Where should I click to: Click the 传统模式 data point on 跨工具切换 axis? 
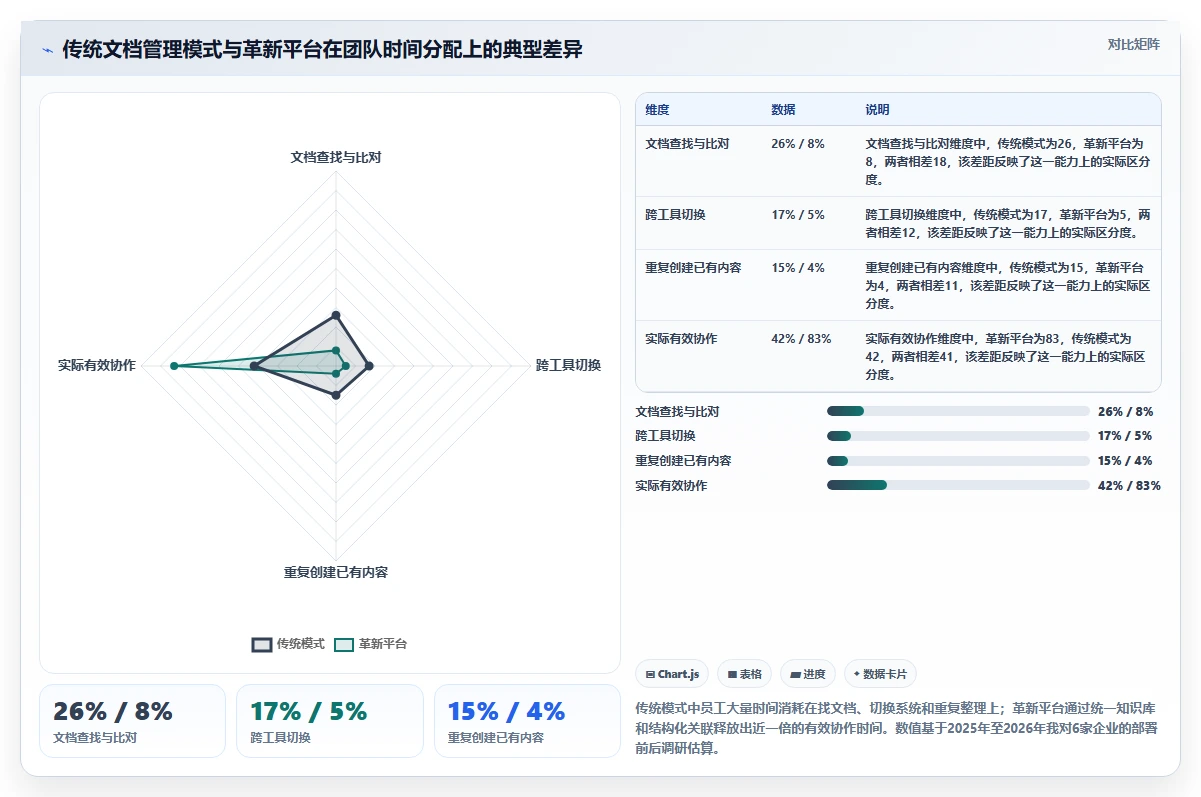[x=369, y=366]
